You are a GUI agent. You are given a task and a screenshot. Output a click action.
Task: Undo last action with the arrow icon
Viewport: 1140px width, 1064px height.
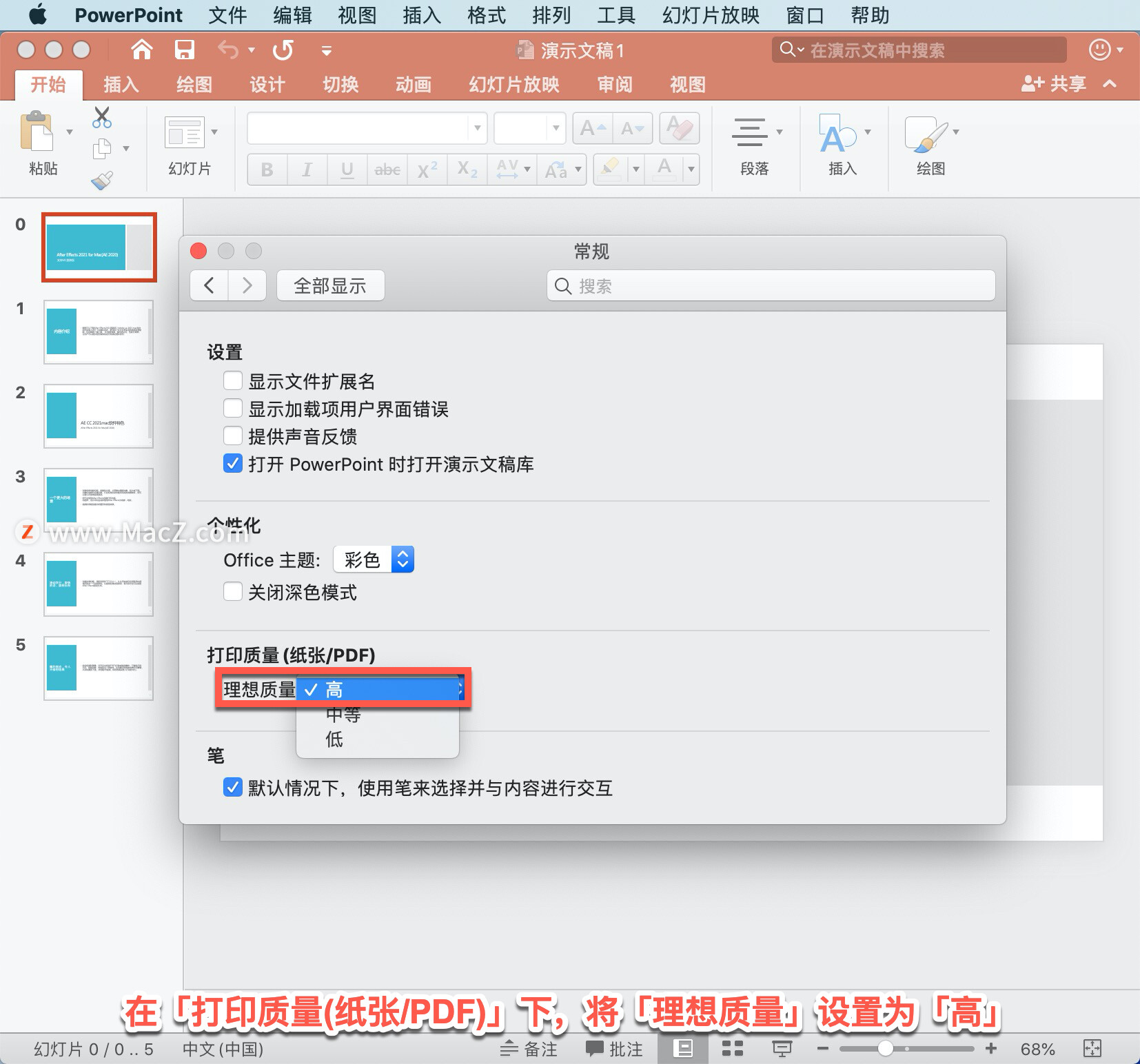coord(228,50)
